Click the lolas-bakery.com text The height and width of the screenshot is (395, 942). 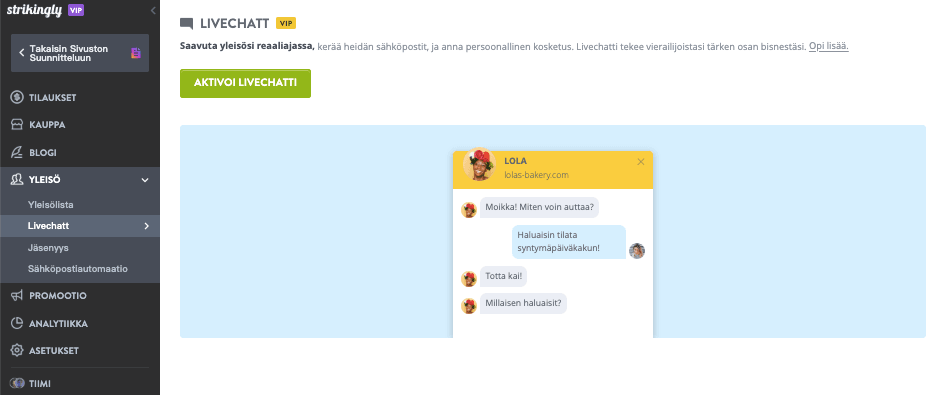536,175
